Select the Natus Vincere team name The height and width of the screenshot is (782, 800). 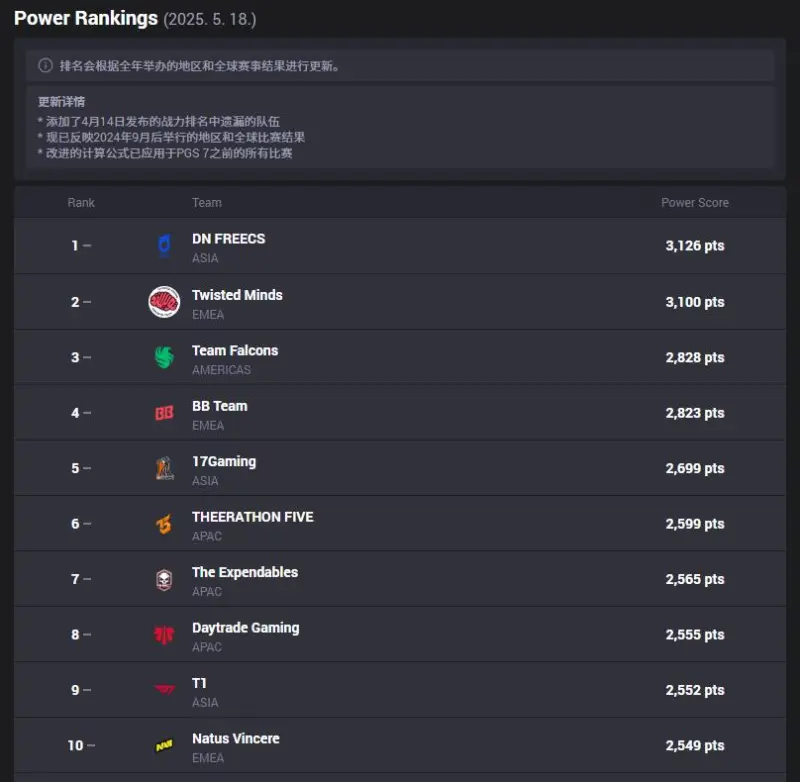[236, 738]
